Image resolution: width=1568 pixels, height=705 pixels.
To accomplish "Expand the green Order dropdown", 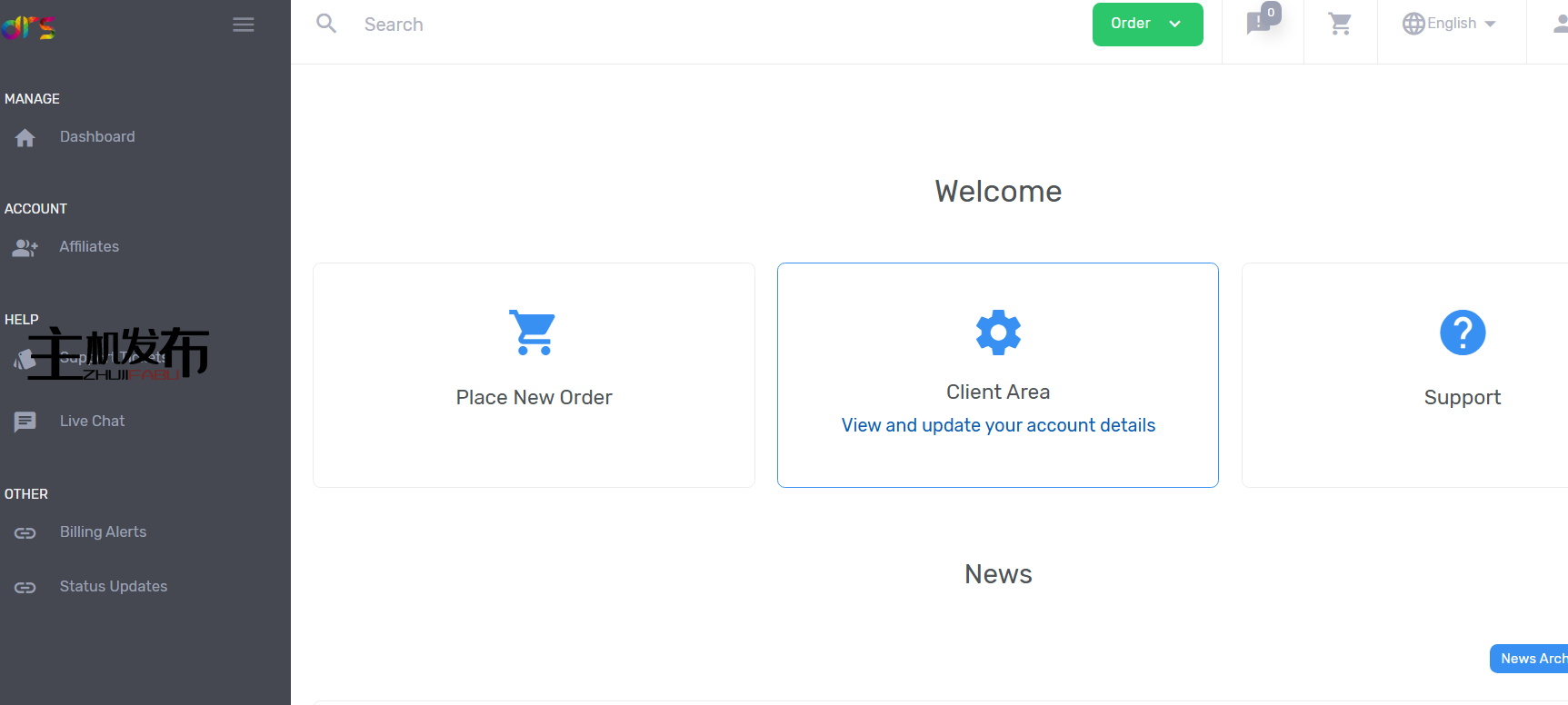I will [x=1147, y=25].
